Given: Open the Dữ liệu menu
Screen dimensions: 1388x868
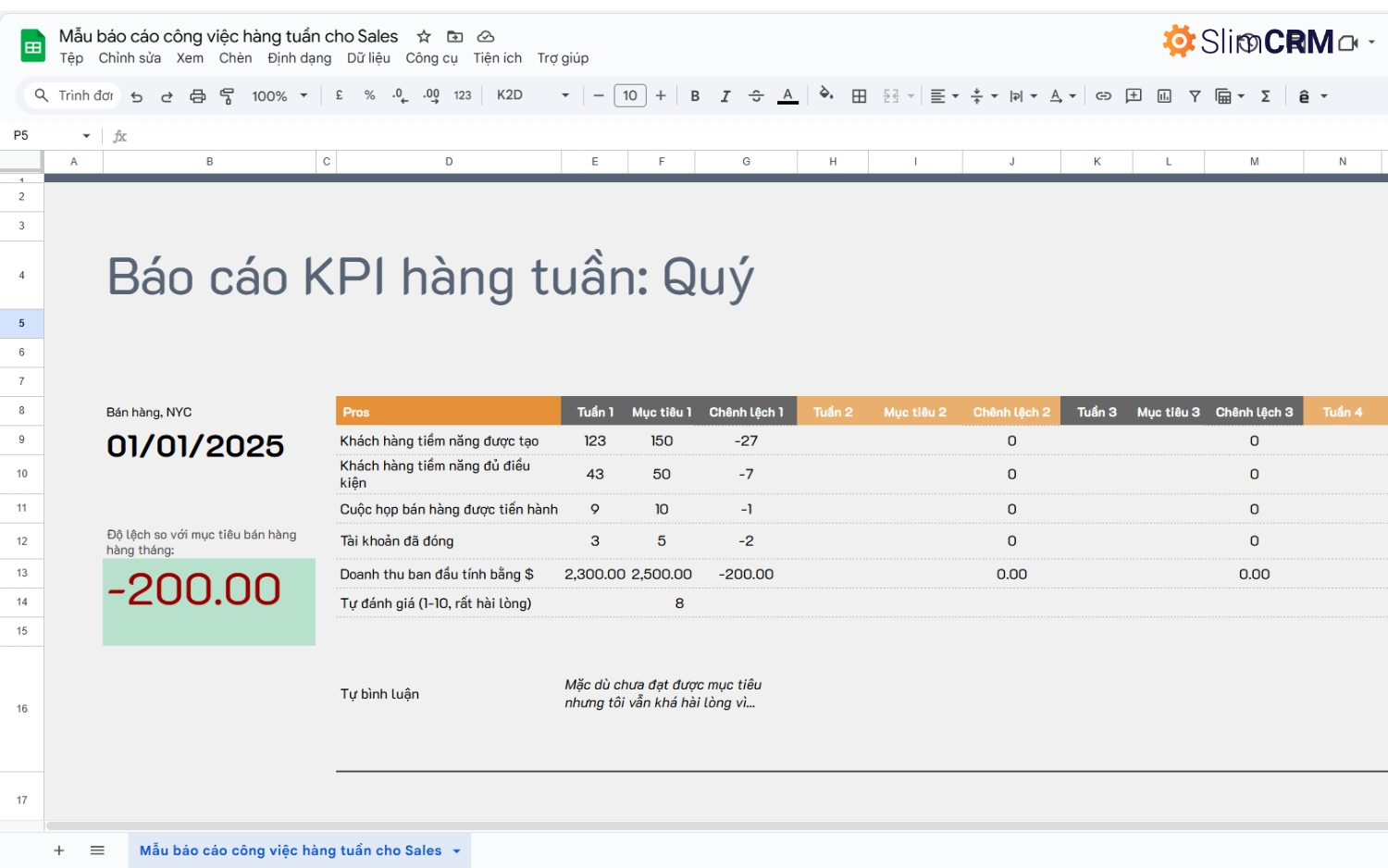Looking at the screenshot, I should [x=368, y=58].
